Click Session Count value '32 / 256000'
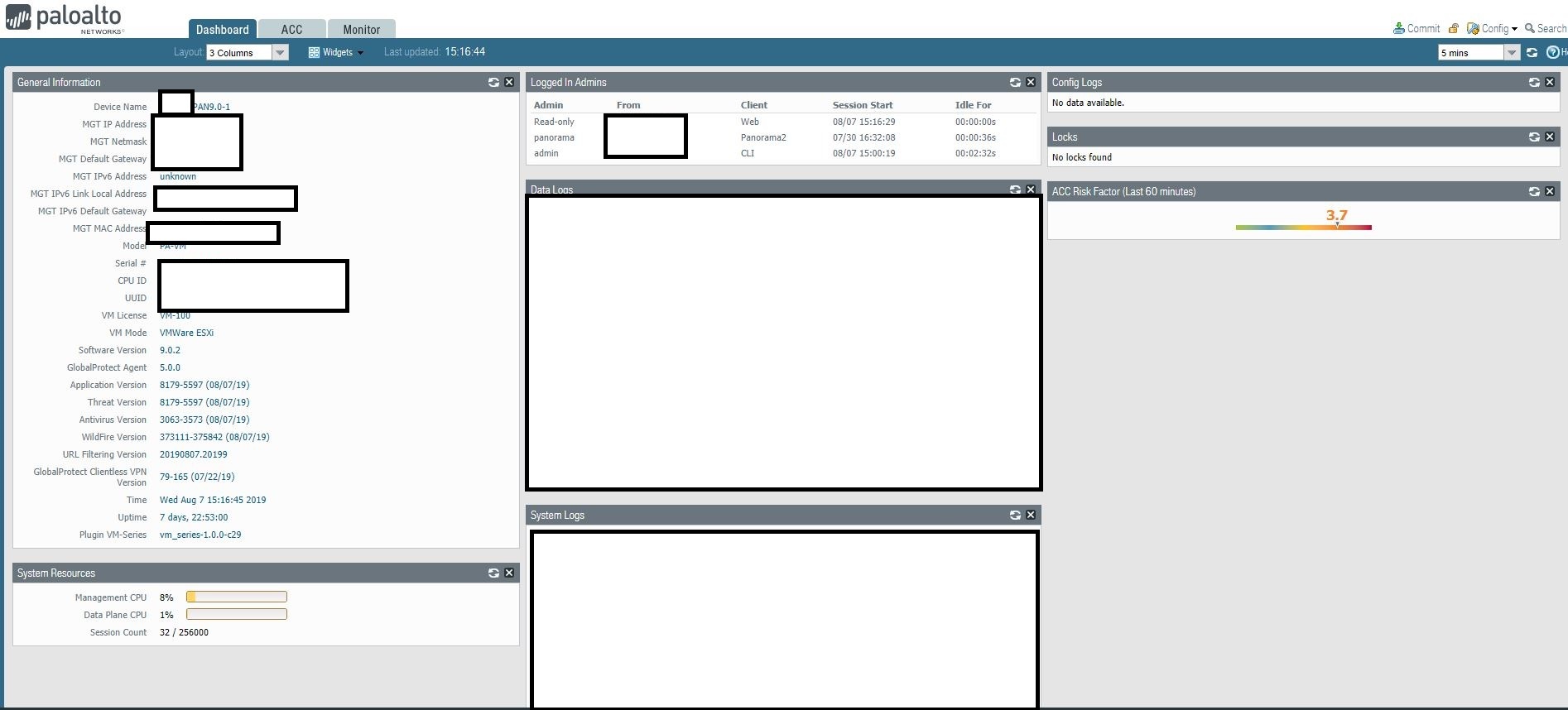The image size is (1568, 710). (x=184, y=632)
